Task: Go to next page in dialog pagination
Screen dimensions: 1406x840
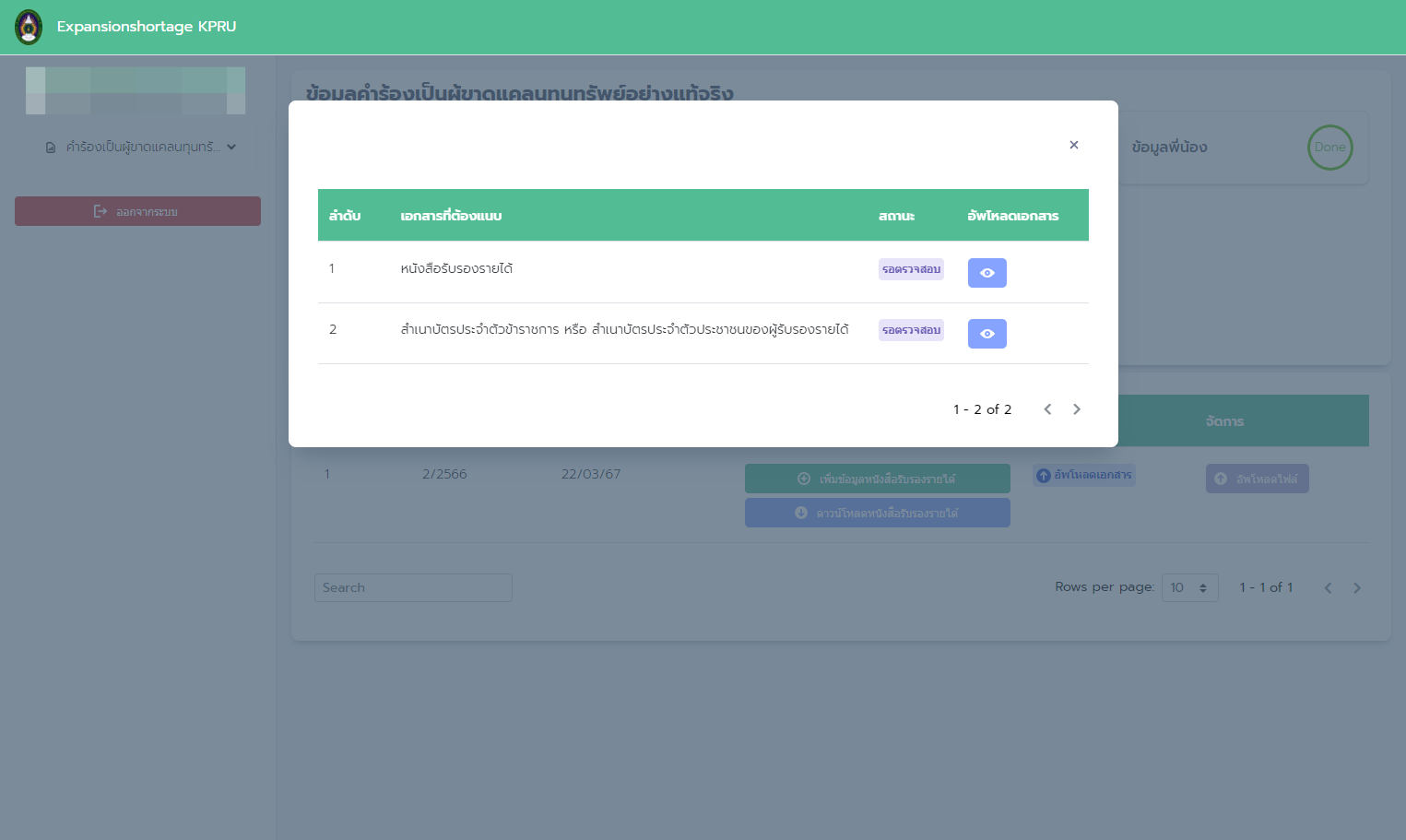Action: pyautogui.click(x=1076, y=409)
